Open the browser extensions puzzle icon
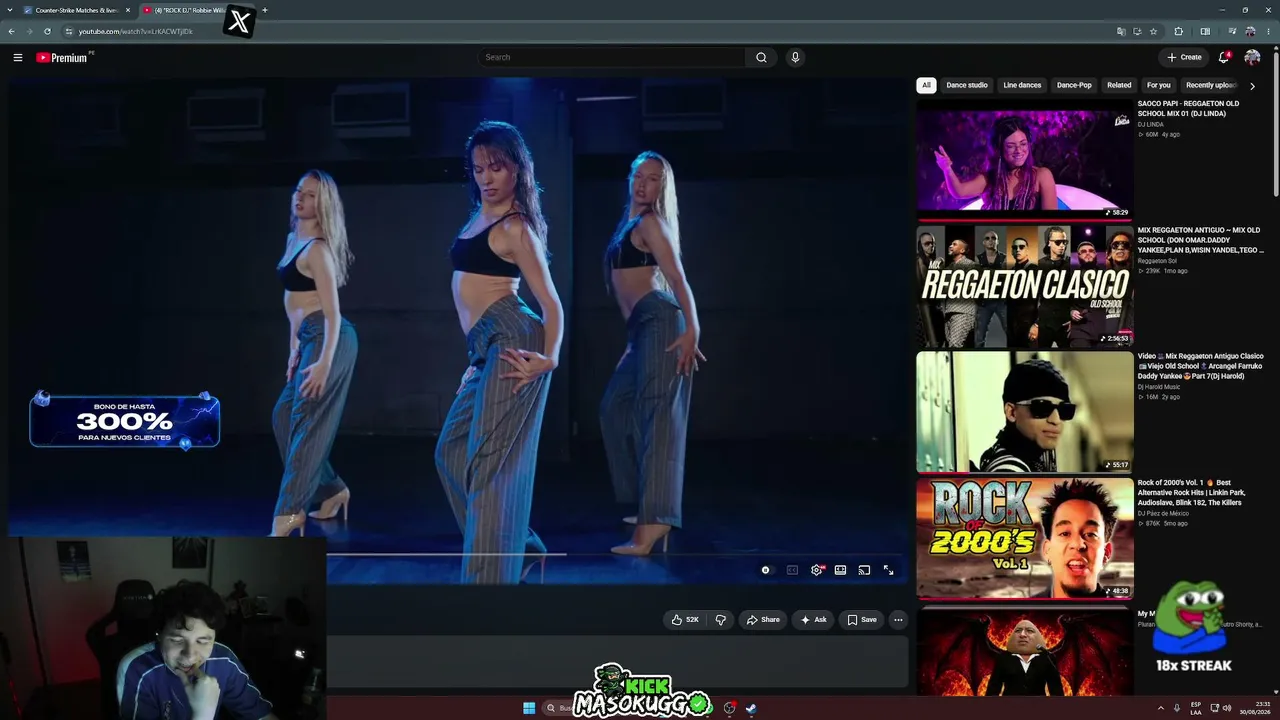 point(1178,31)
